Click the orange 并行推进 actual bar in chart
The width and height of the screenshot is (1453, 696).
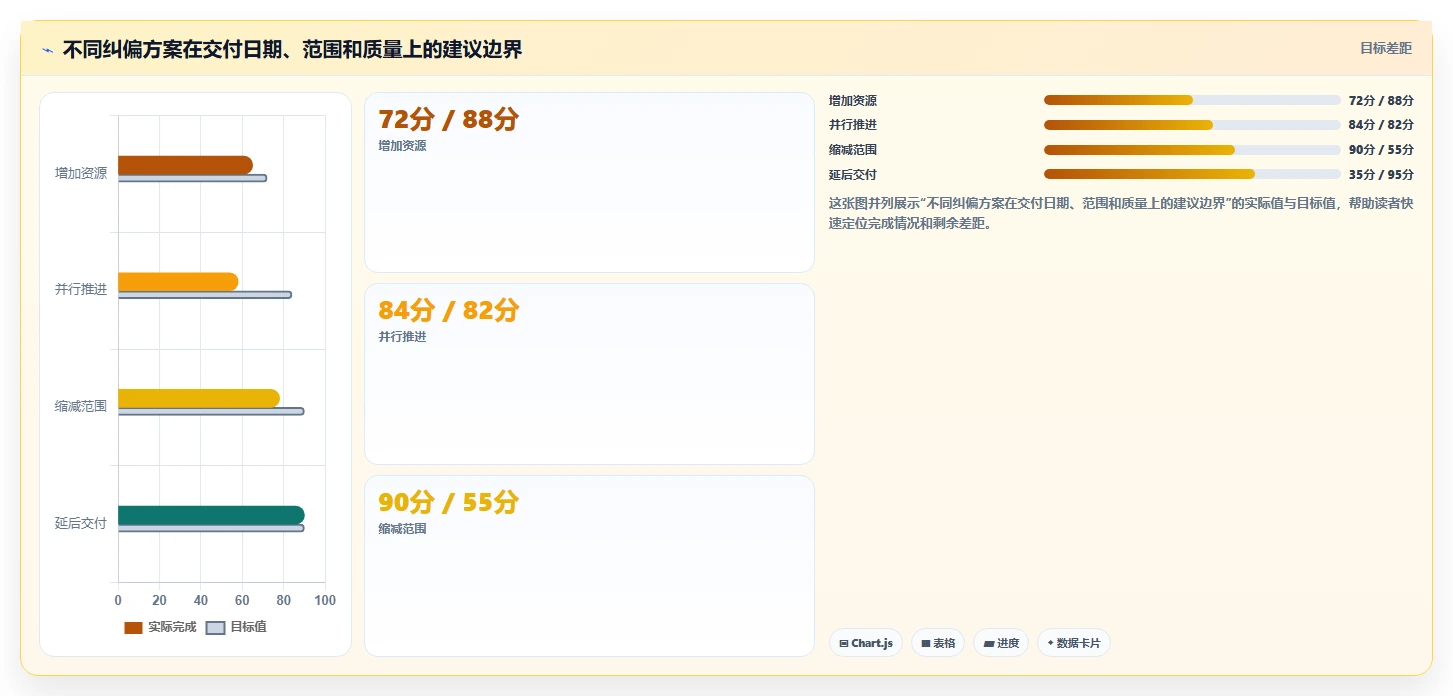tap(178, 282)
